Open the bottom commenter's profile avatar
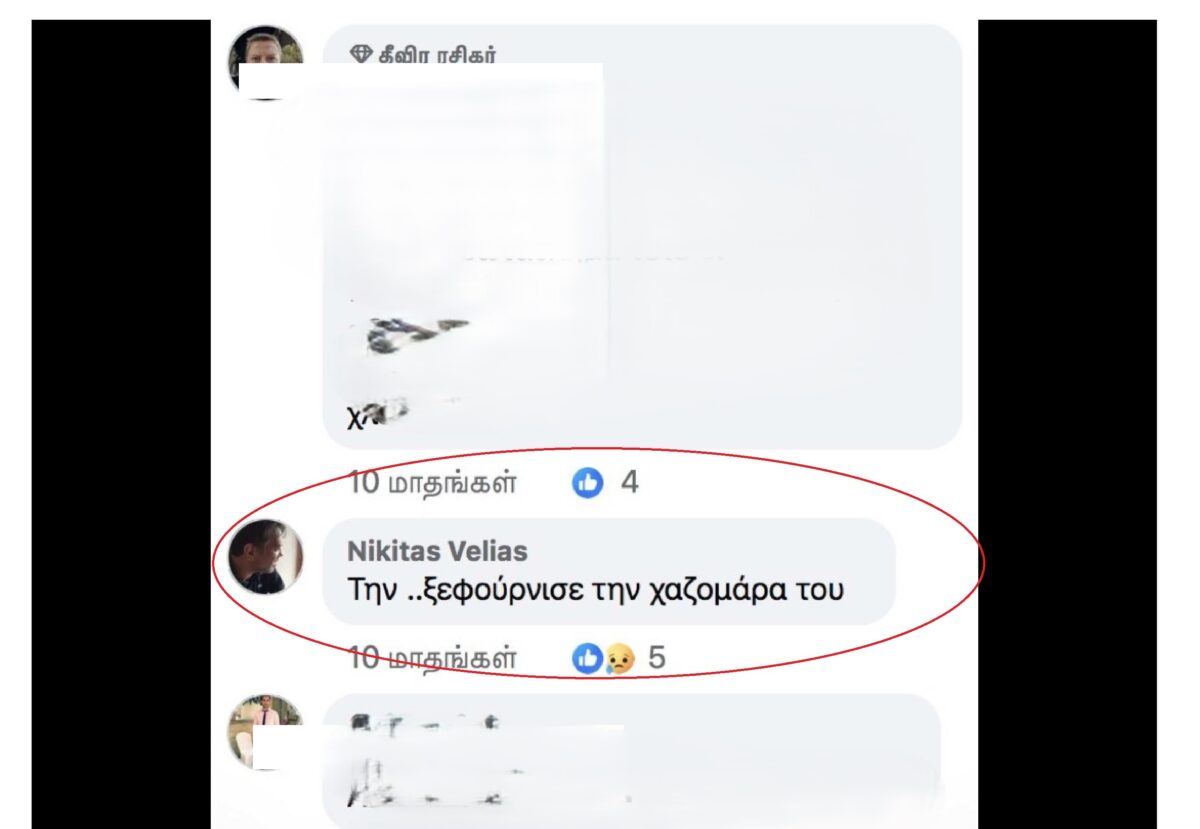 coord(265,731)
